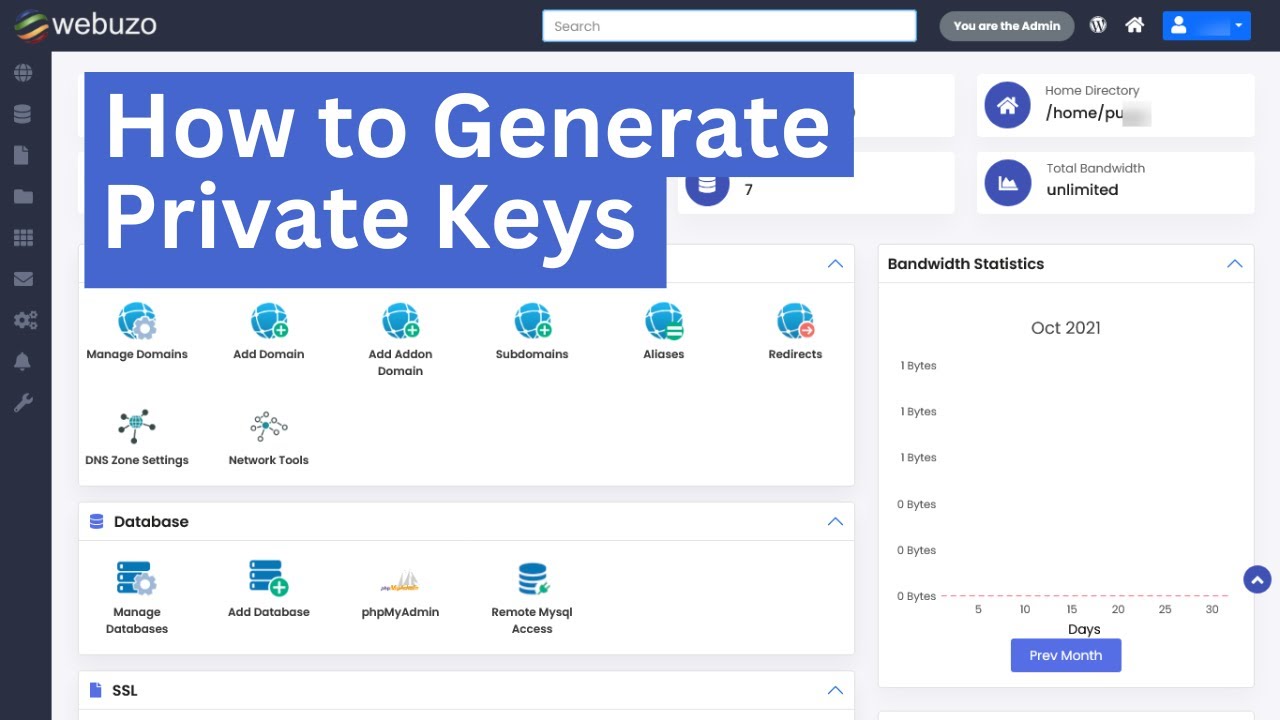Image resolution: width=1280 pixels, height=720 pixels.
Task: Click the WordPress icon in top bar
Action: [x=1098, y=25]
